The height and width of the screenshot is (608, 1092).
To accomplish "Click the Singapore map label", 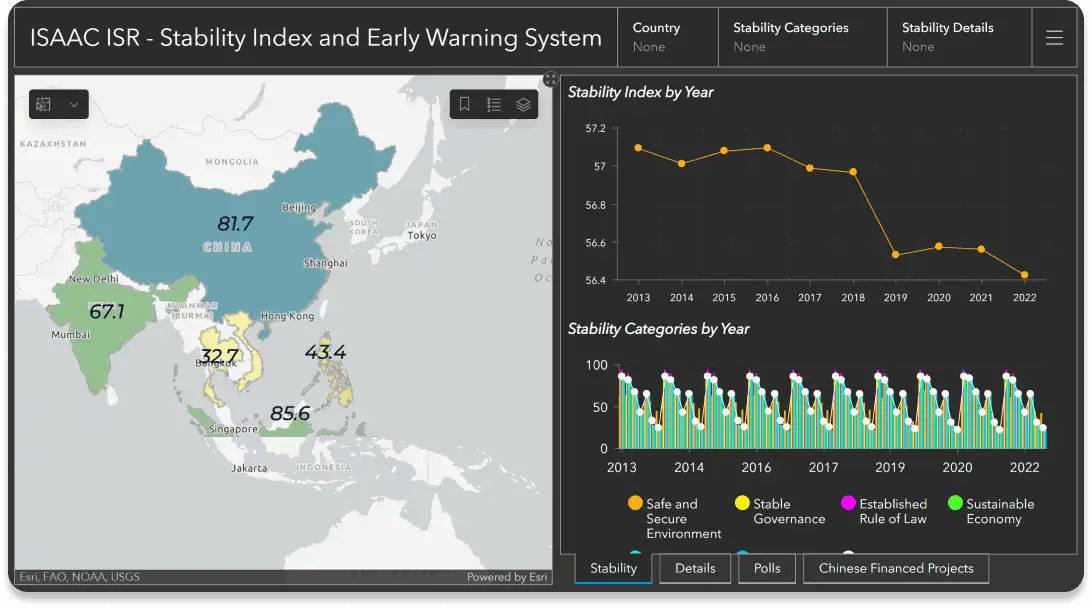I will tap(233, 429).
